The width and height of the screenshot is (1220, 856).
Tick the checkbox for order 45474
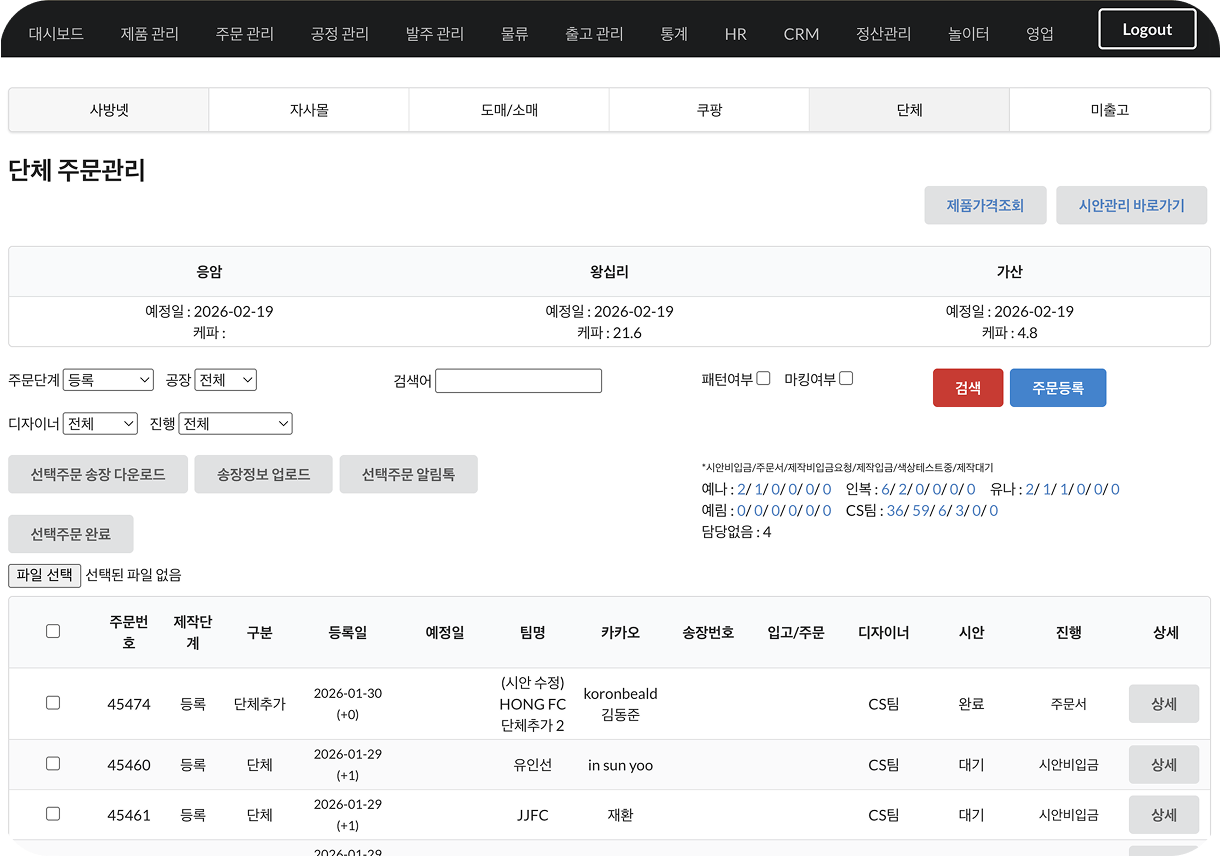(53, 703)
